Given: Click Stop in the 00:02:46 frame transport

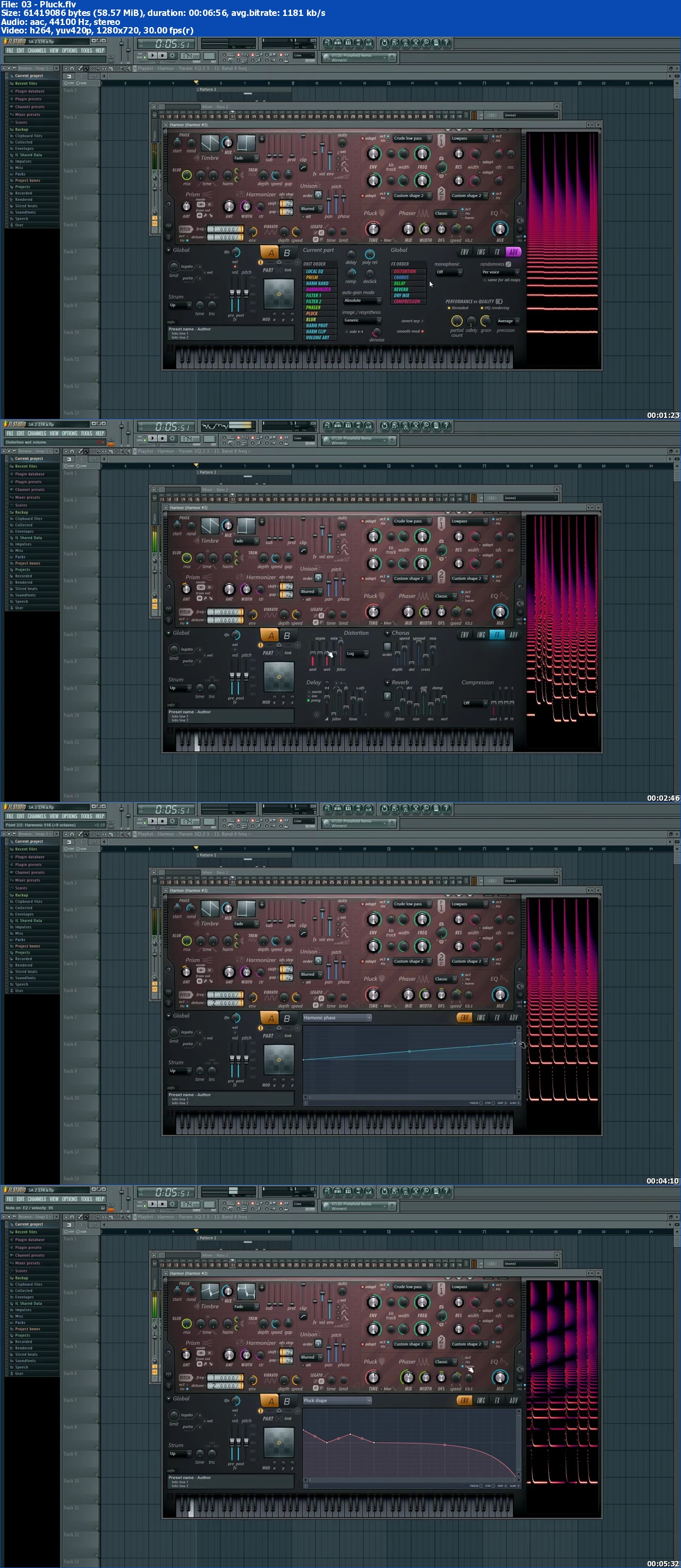Looking at the screenshot, I should pyautogui.click(x=163, y=438).
